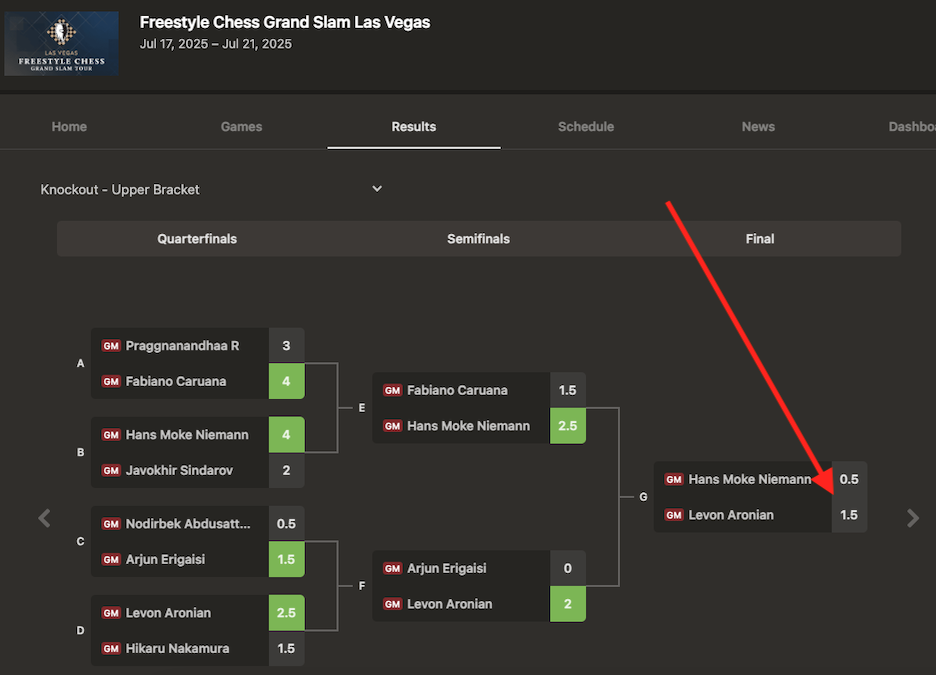The image size is (936, 675).
Task: Click the GM badge beside Praggnanandhaa R
Action: pos(111,346)
